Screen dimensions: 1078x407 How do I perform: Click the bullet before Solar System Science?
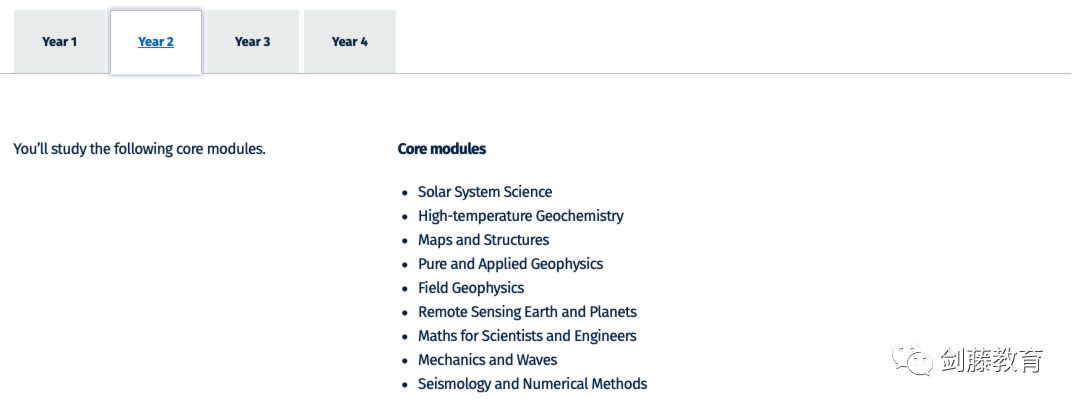(x=405, y=193)
